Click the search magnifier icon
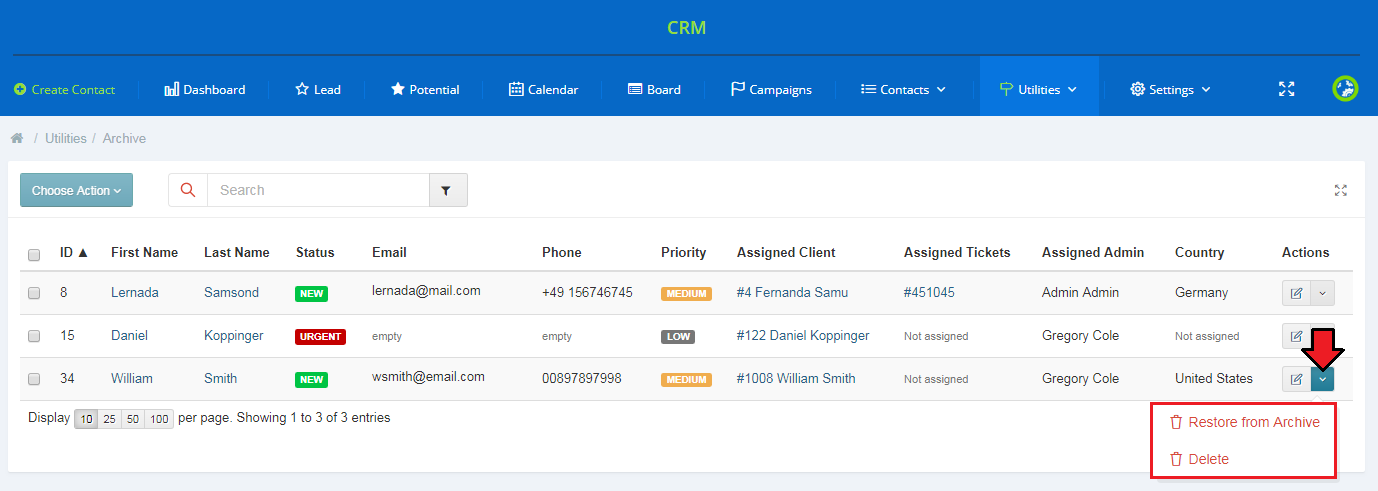The height and width of the screenshot is (491, 1378). coord(188,190)
